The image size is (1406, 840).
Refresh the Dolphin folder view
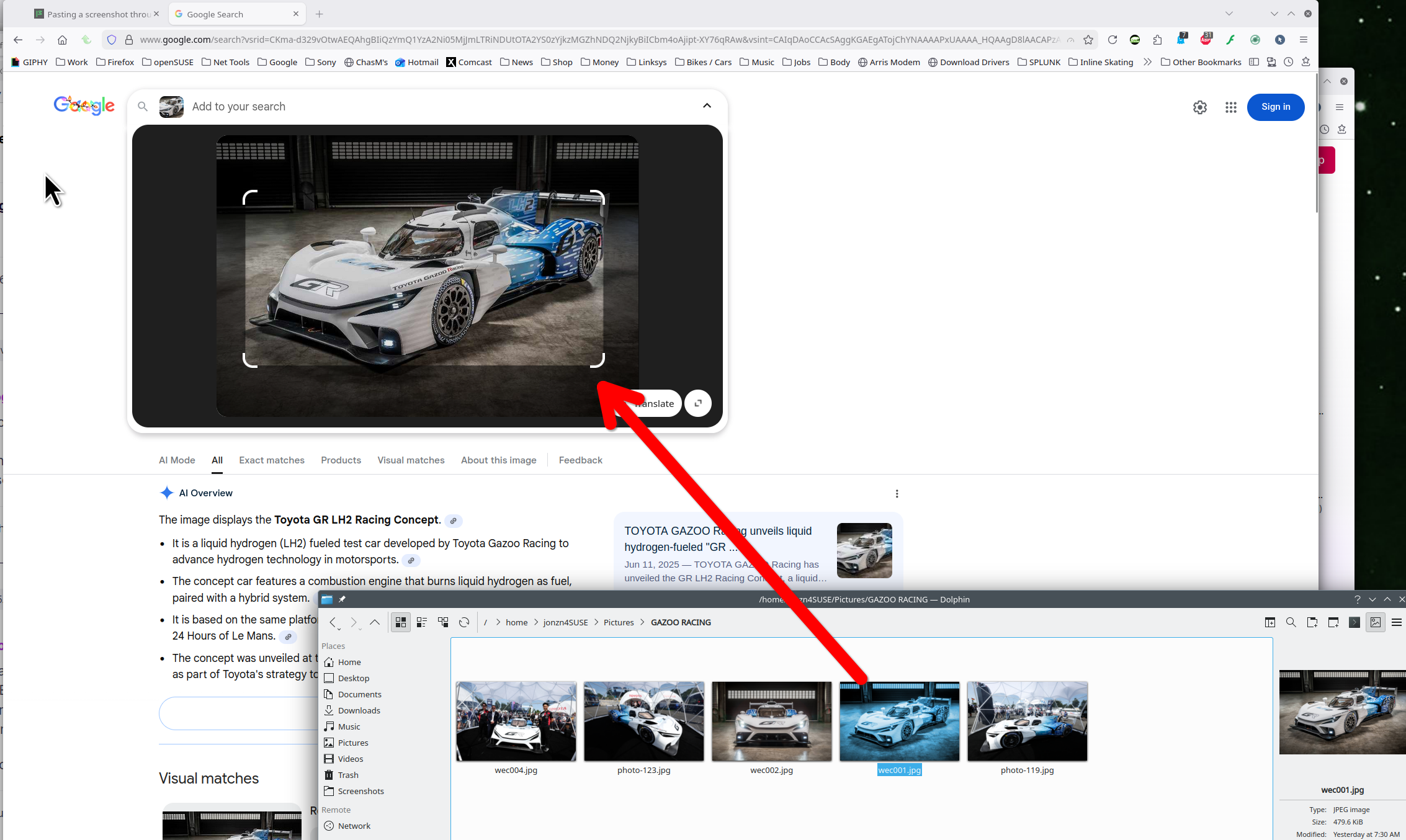click(x=464, y=622)
